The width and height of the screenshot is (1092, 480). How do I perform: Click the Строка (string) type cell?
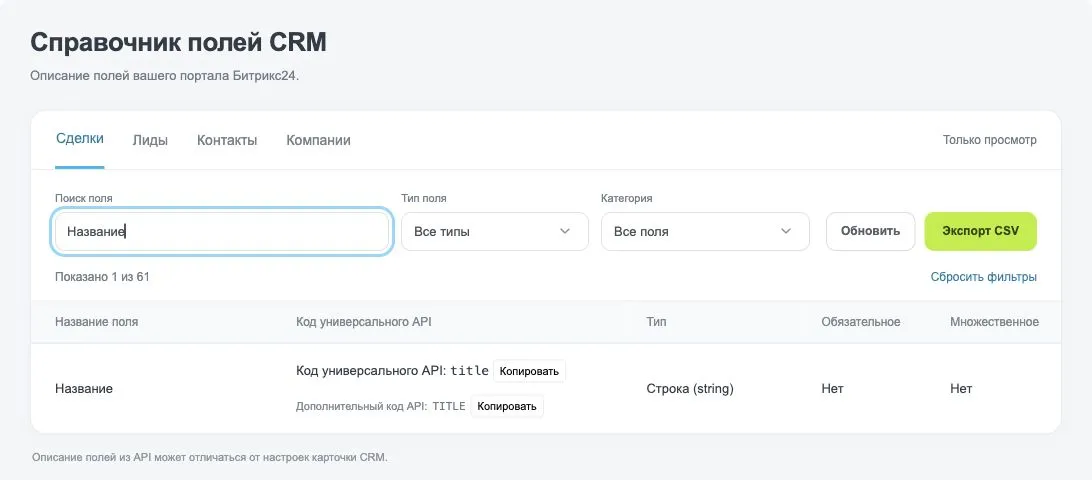689,389
